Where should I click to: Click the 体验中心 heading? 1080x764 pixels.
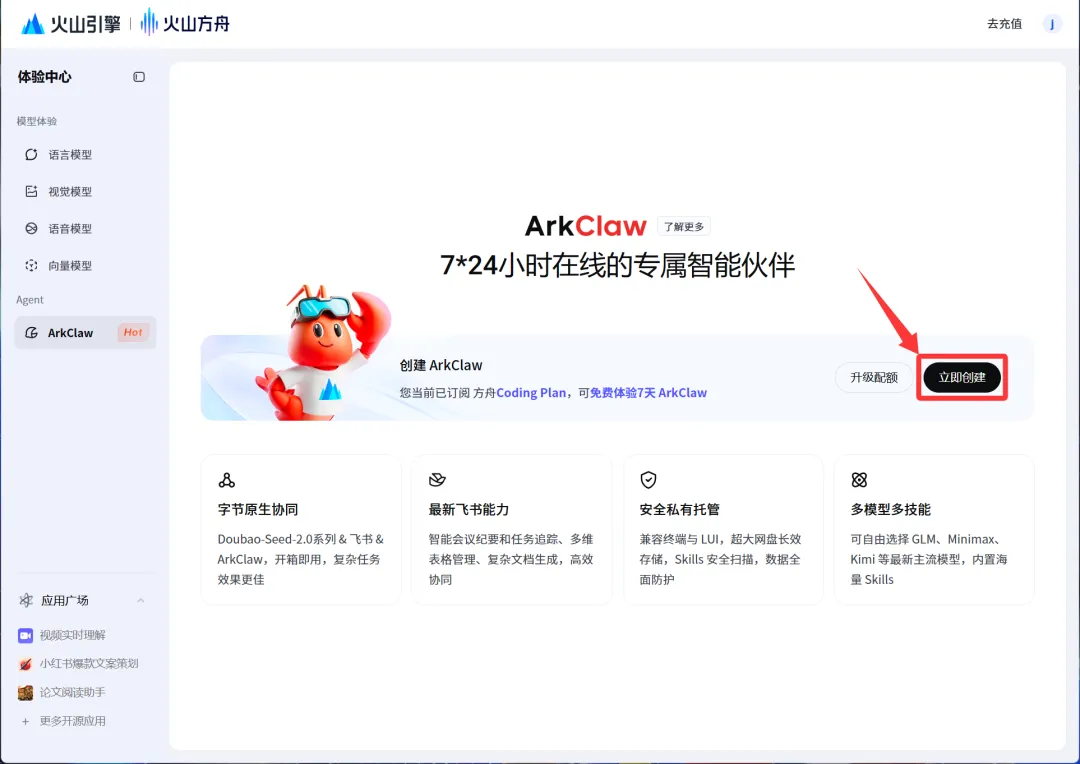coord(44,76)
